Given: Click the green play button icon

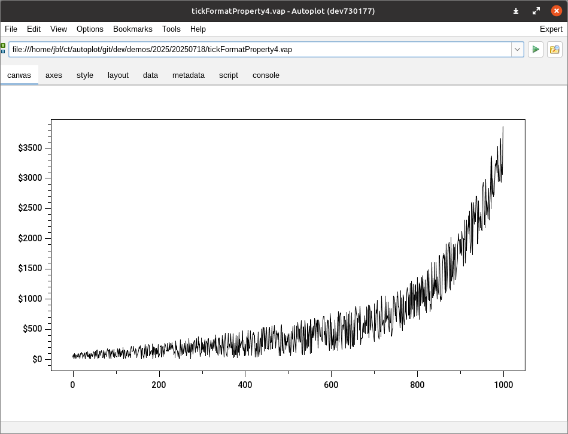Looking at the screenshot, I should [535, 49].
